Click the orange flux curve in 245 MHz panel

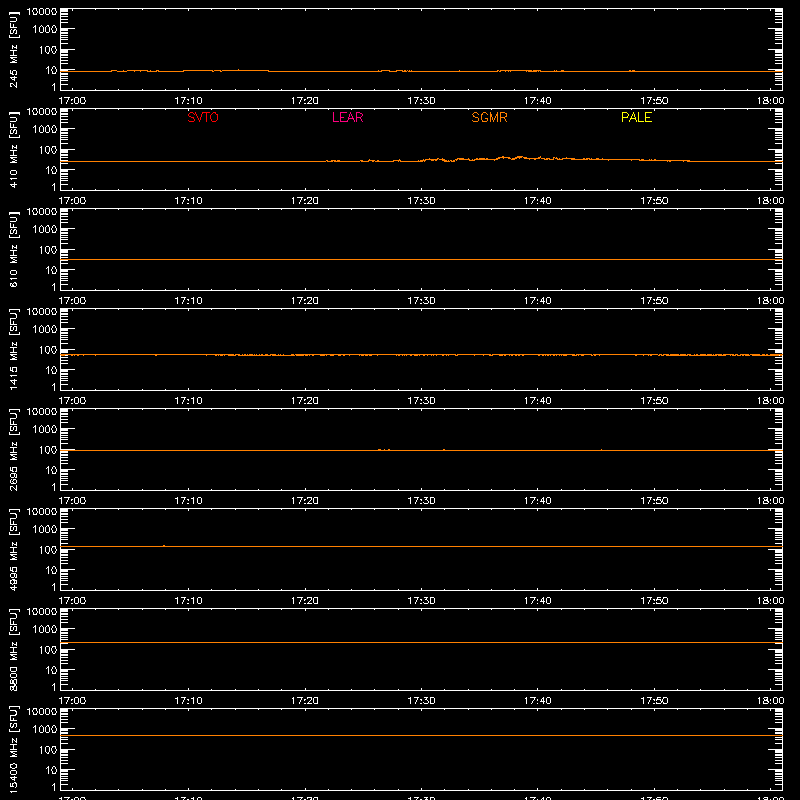[x=421, y=71]
